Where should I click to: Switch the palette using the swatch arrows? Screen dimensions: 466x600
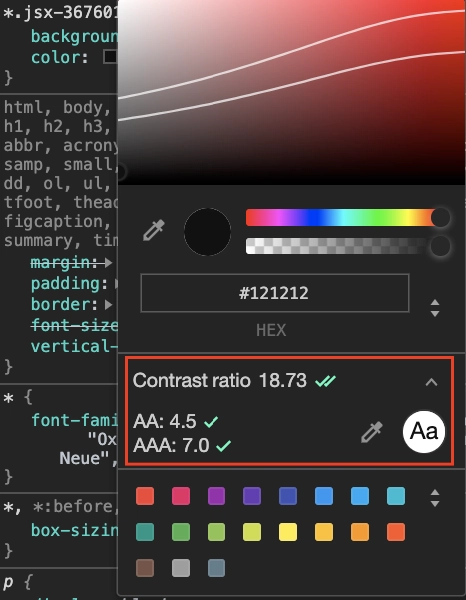[435, 498]
